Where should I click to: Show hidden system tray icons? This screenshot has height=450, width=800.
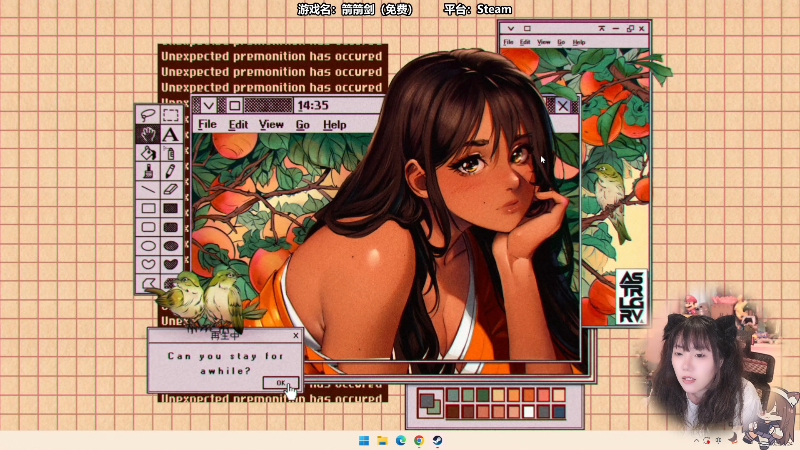696,440
